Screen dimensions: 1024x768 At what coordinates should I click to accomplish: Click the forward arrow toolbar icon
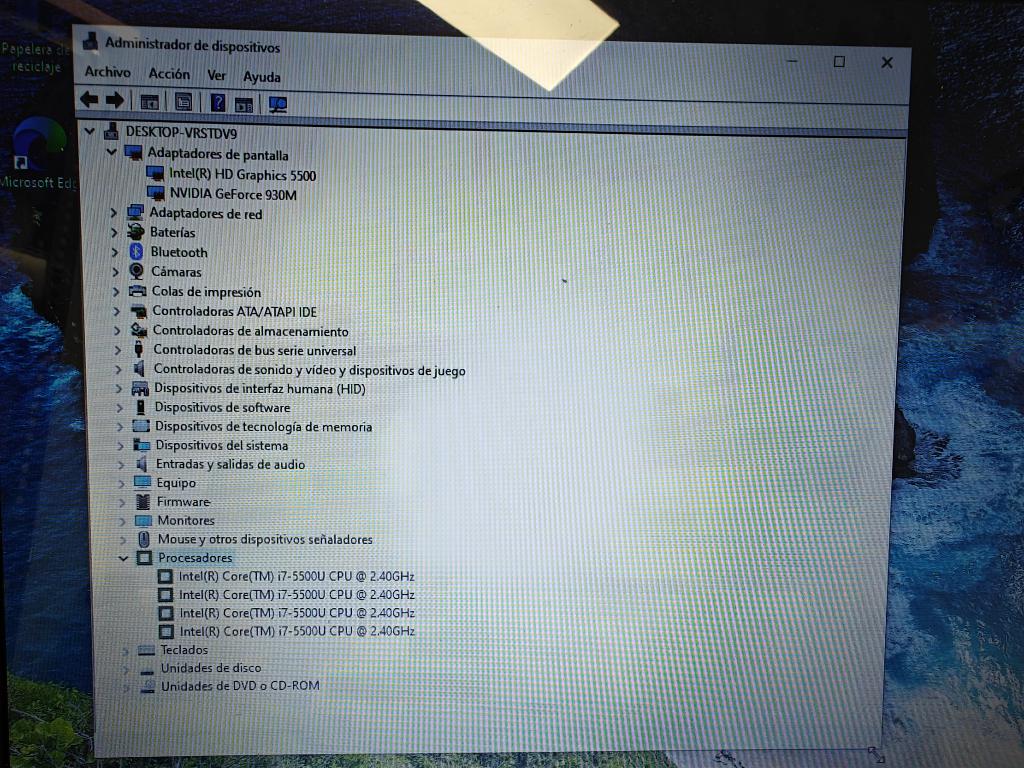point(114,100)
